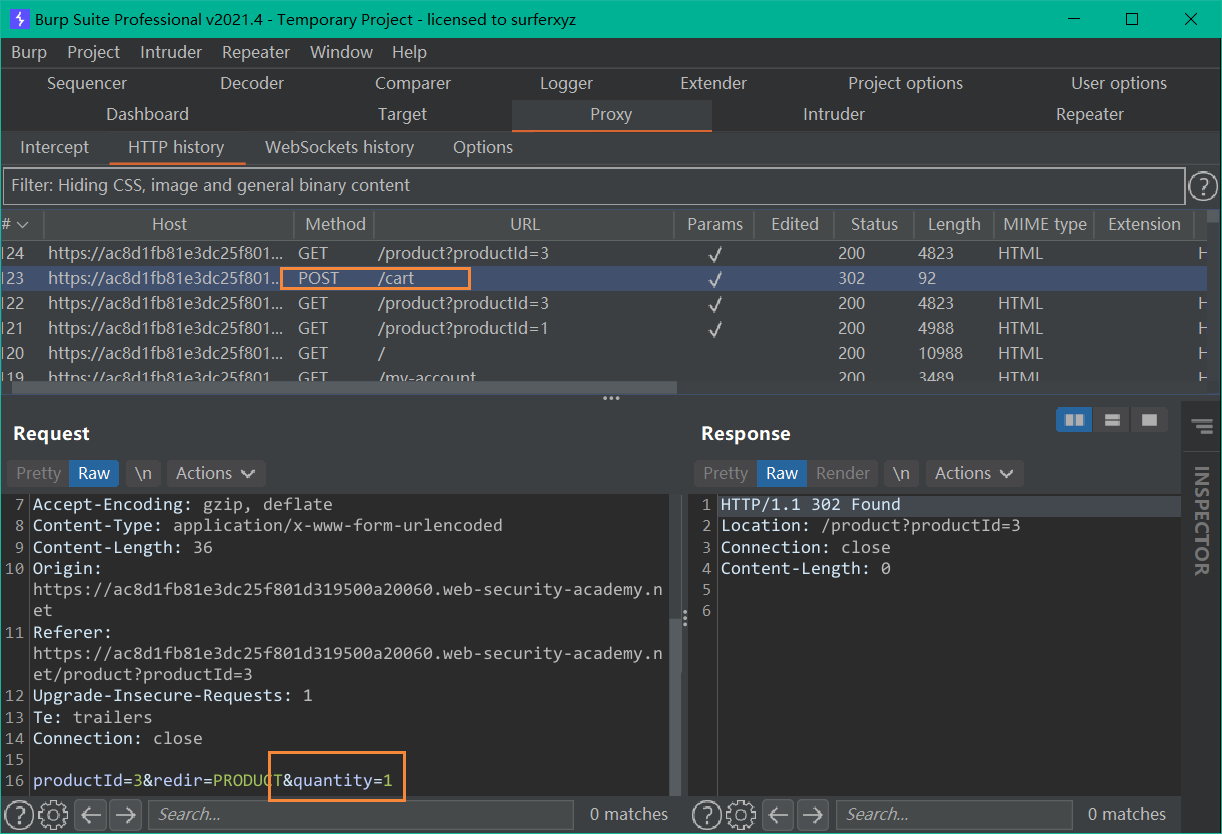
Task: Sort by MIME type column header
Action: (1045, 225)
